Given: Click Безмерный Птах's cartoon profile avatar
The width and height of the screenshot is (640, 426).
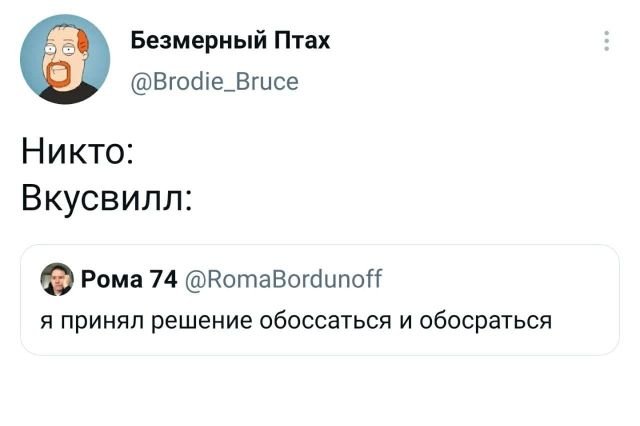Looking at the screenshot, I should click(x=59, y=59).
